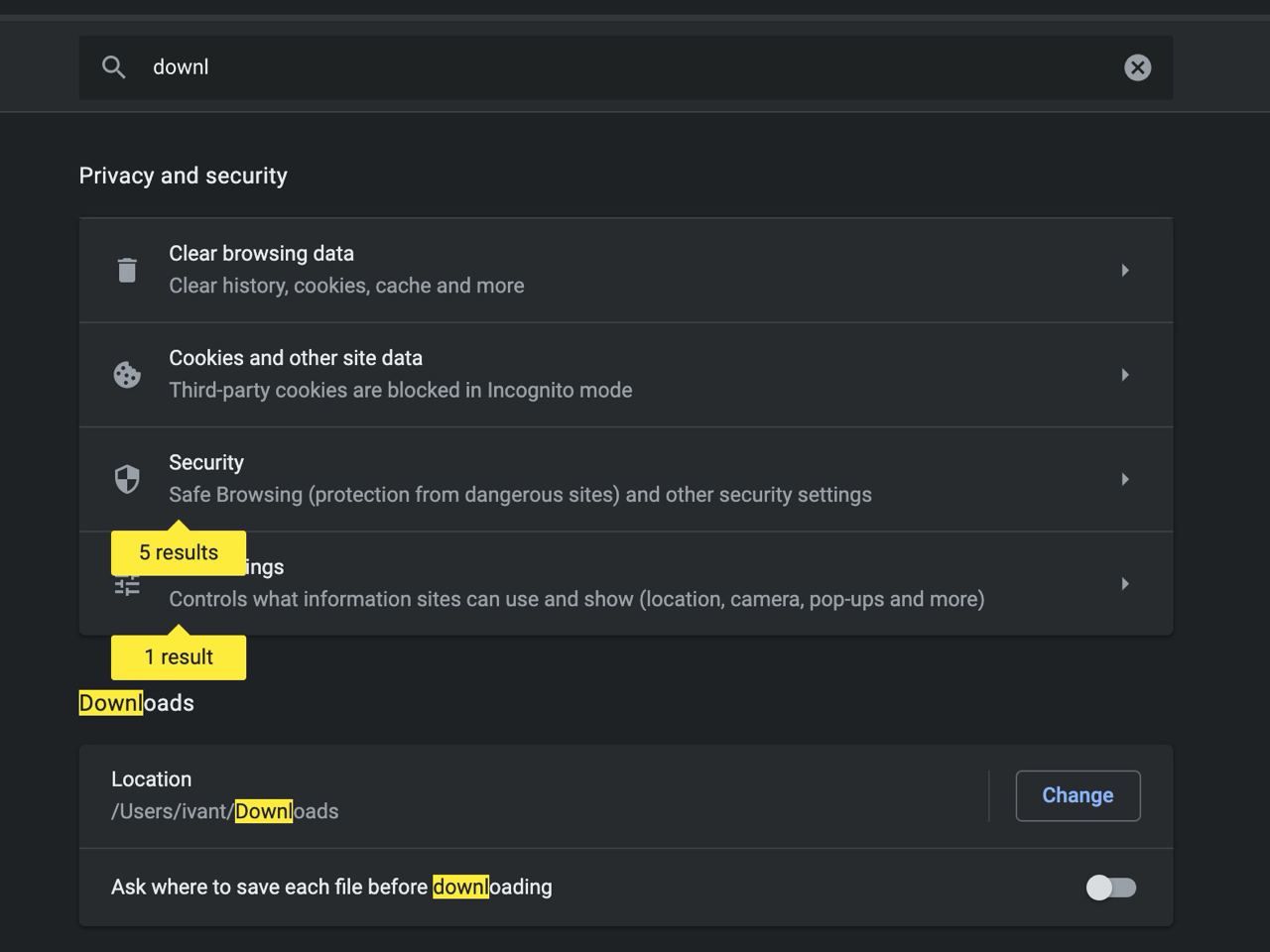
Task: Click the Downloads section heading
Action: pos(137,703)
